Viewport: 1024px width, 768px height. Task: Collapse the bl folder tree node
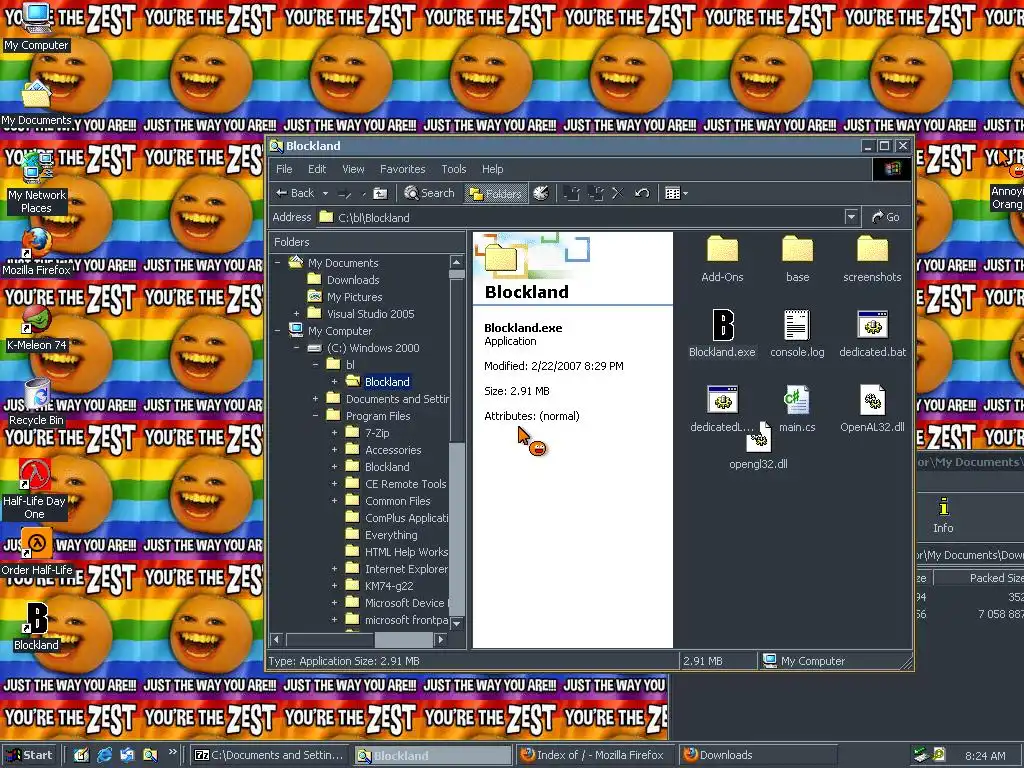click(315, 364)
